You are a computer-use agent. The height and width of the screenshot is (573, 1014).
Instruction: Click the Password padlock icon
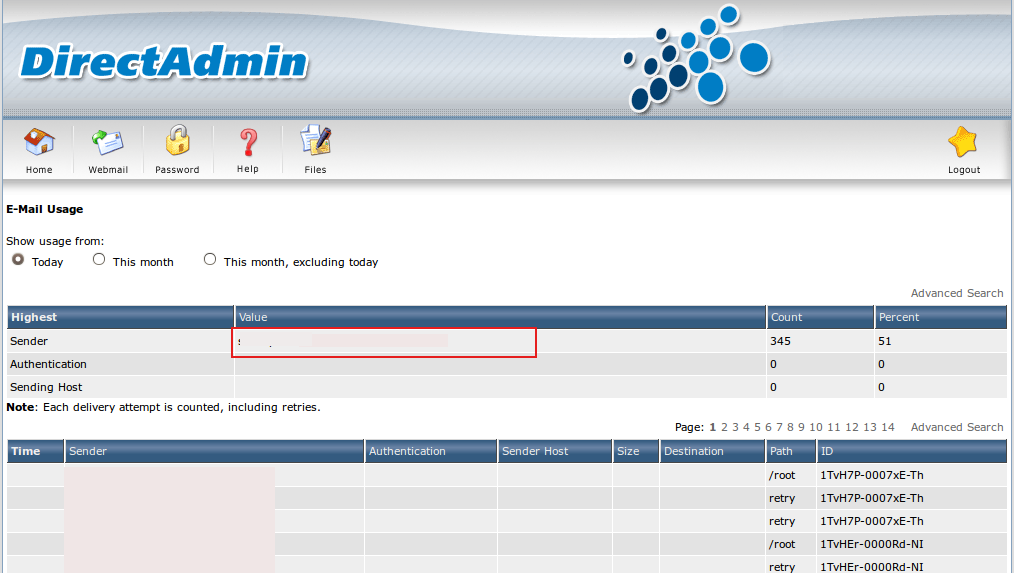tap(177, 141)
